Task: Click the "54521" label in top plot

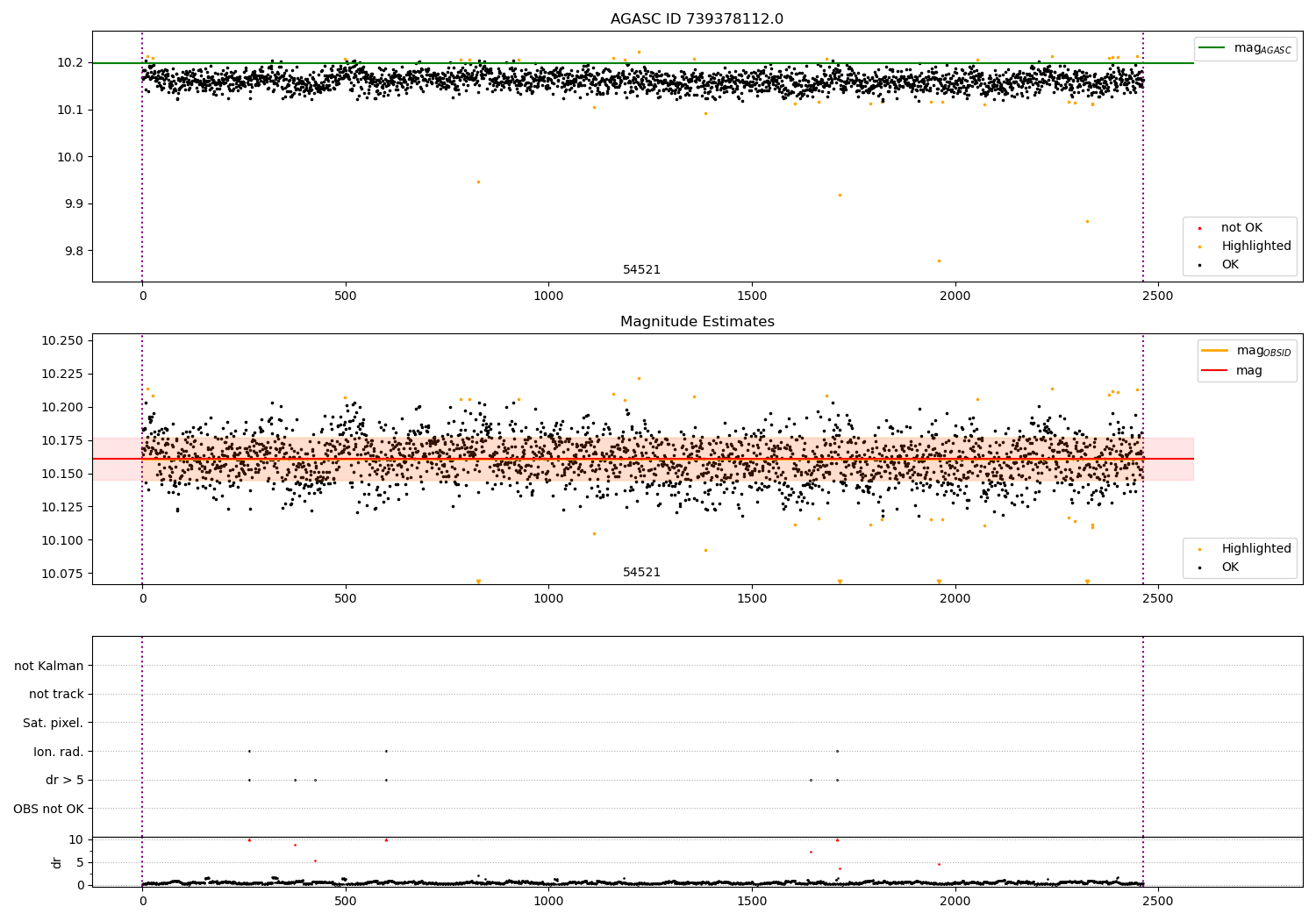Action: [x=641, y=270]
